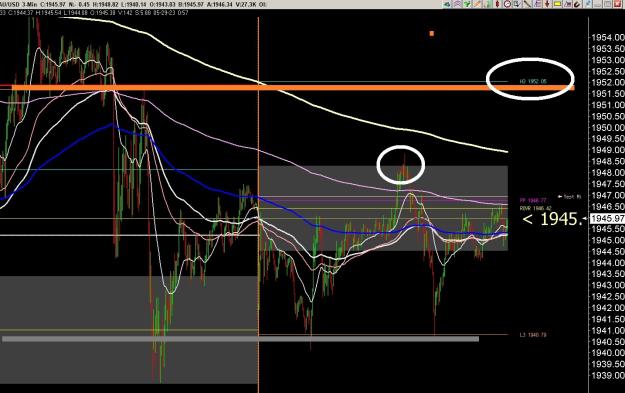Select the diagonal line drawing tool

(x=527, y=4)
